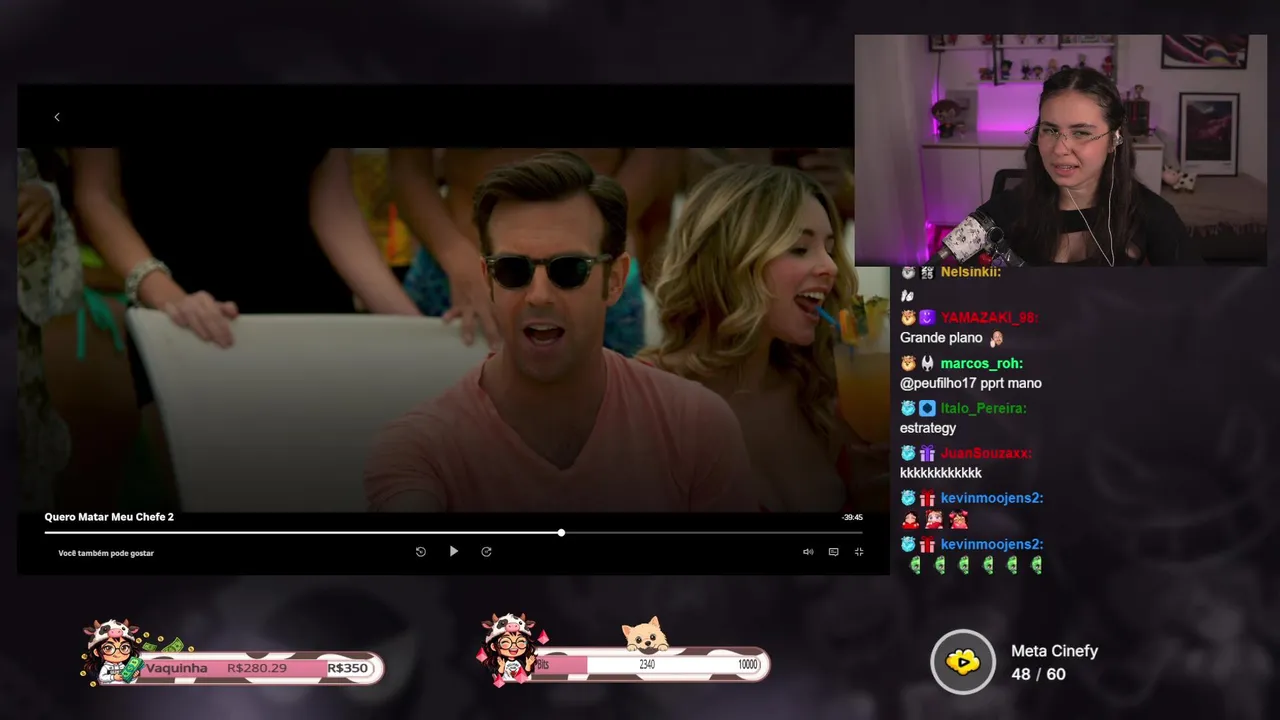Screen dimensions: 1280x720
Task: Click the back arrow in the player
Action: 57,117
